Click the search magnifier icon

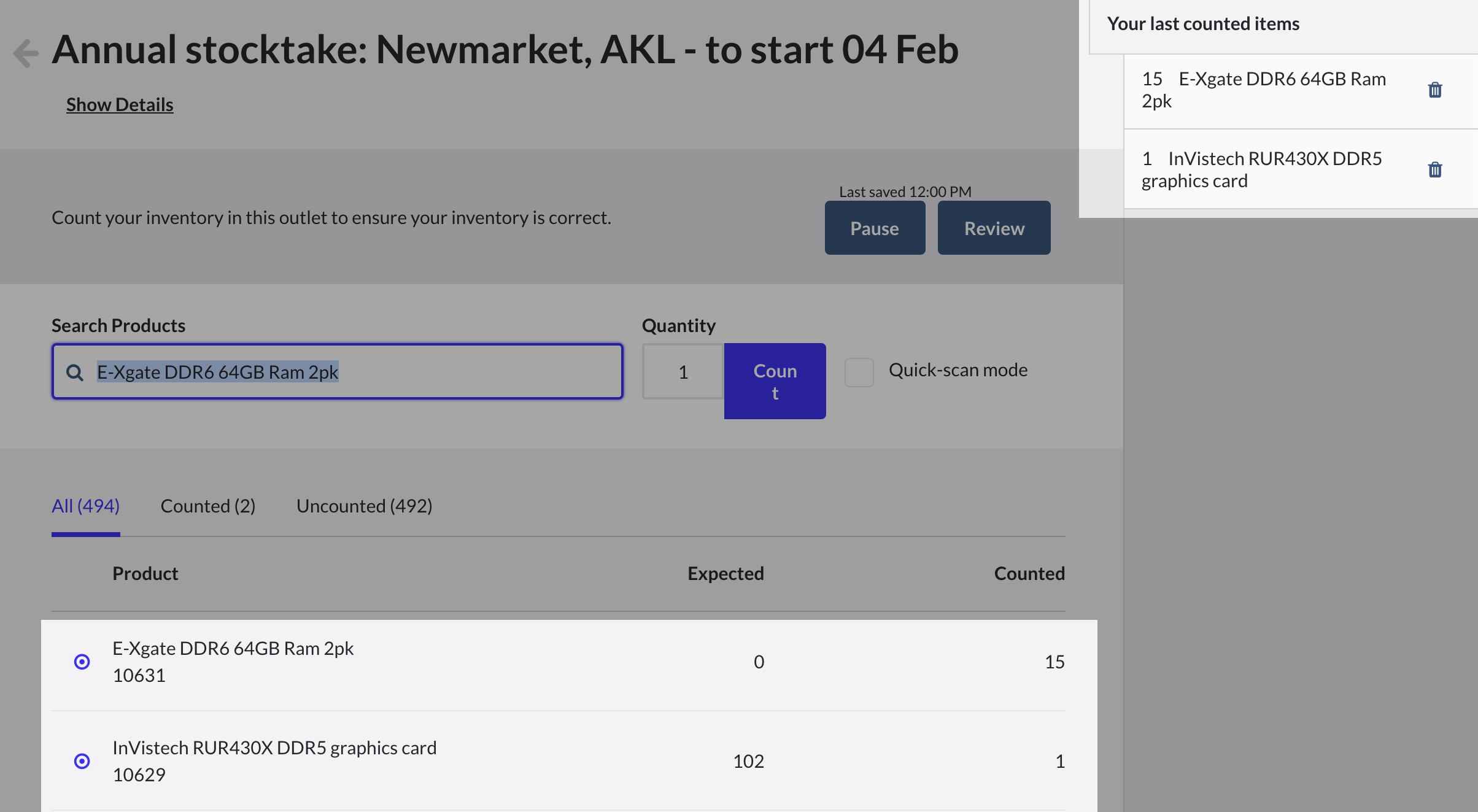(x=75, y=371)
